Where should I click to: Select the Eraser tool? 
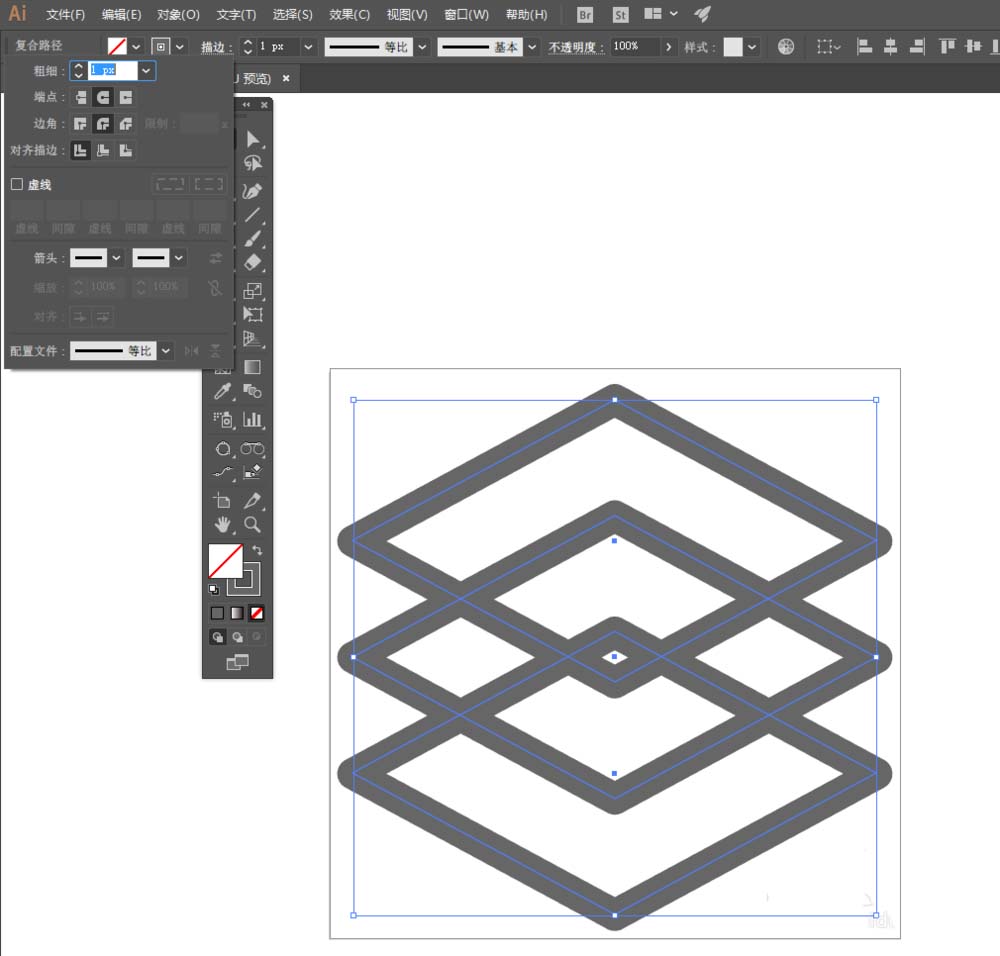pyautogui.click(x=253, y=262)
